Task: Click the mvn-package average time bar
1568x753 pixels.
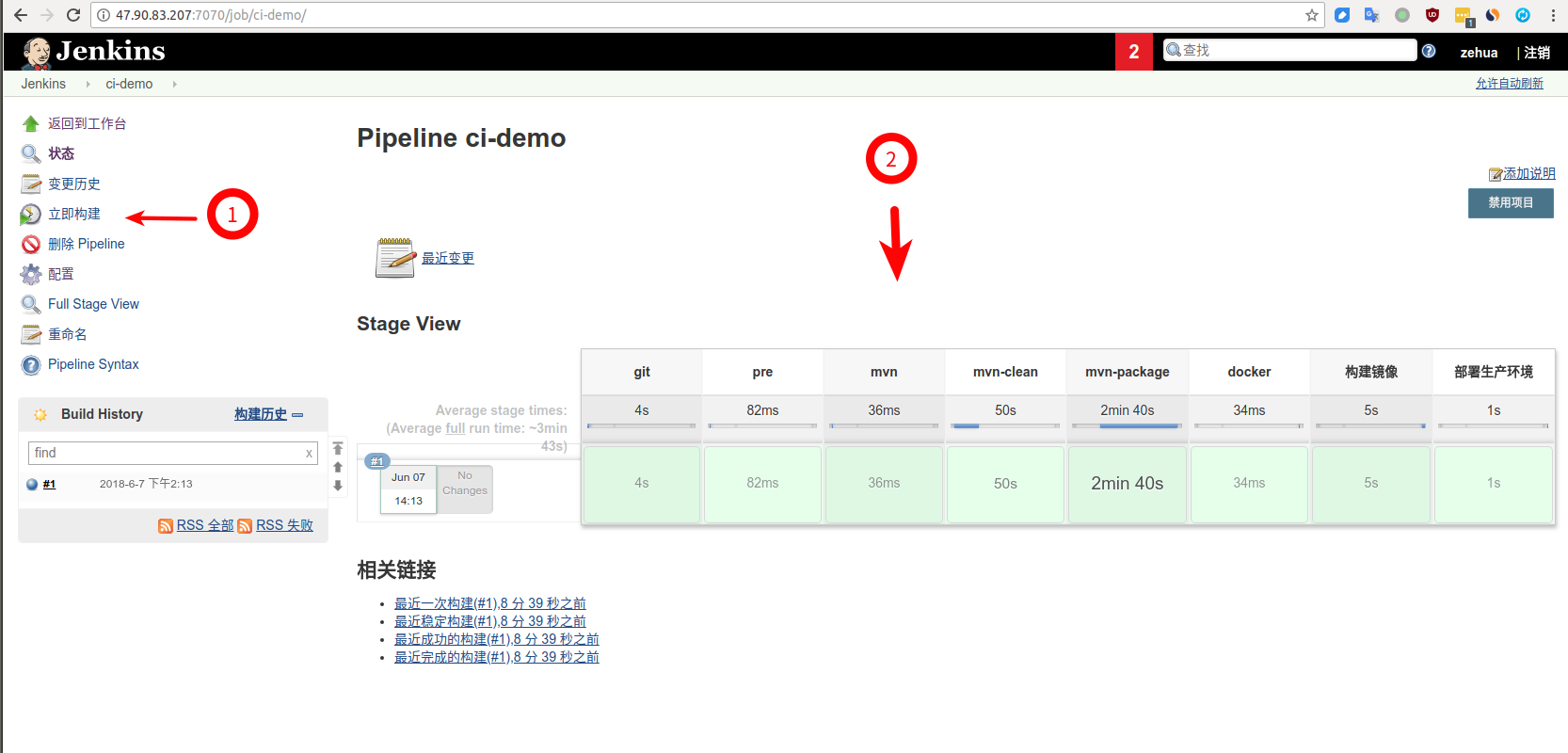Action: click(1128, 426)
